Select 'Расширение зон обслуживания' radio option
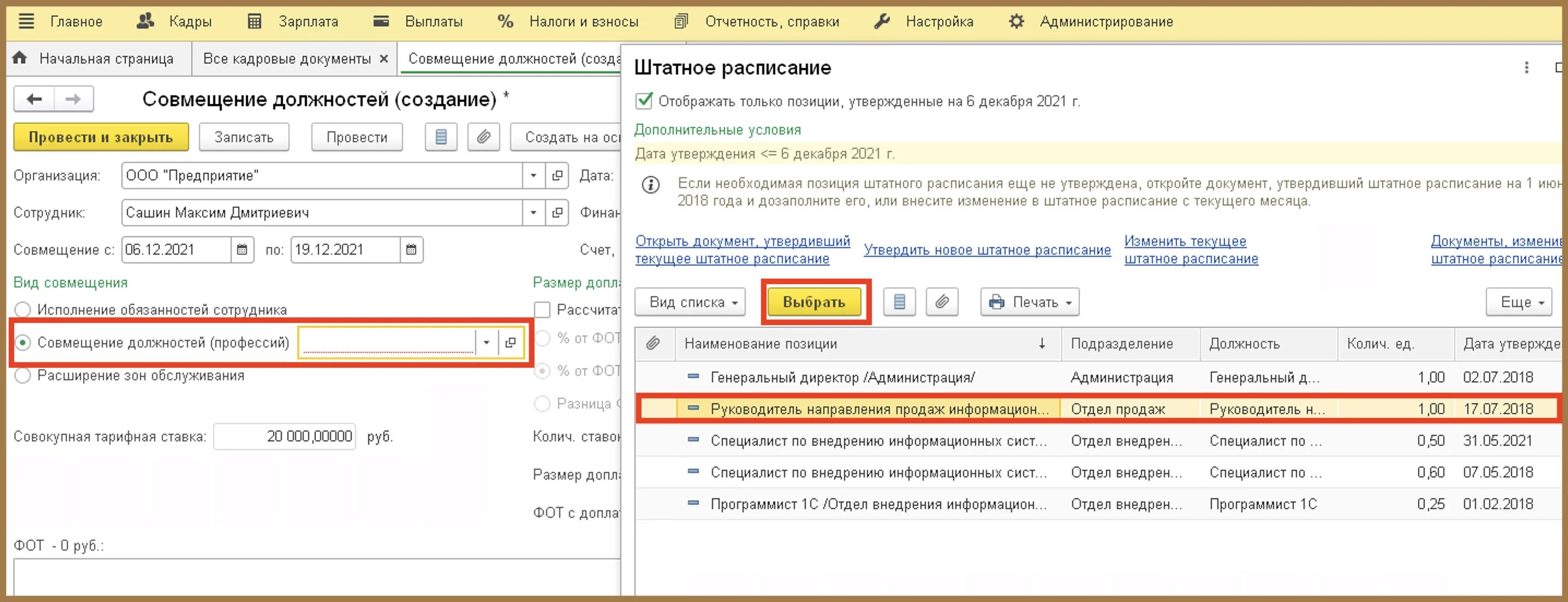This screenshot has height=602, width=1568. click(22, 375)
